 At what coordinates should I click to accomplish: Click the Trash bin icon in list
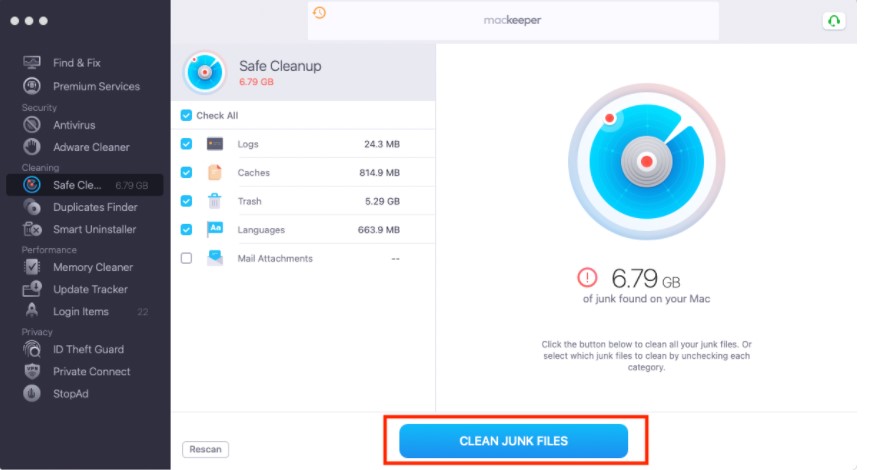[x=215, y=201]
